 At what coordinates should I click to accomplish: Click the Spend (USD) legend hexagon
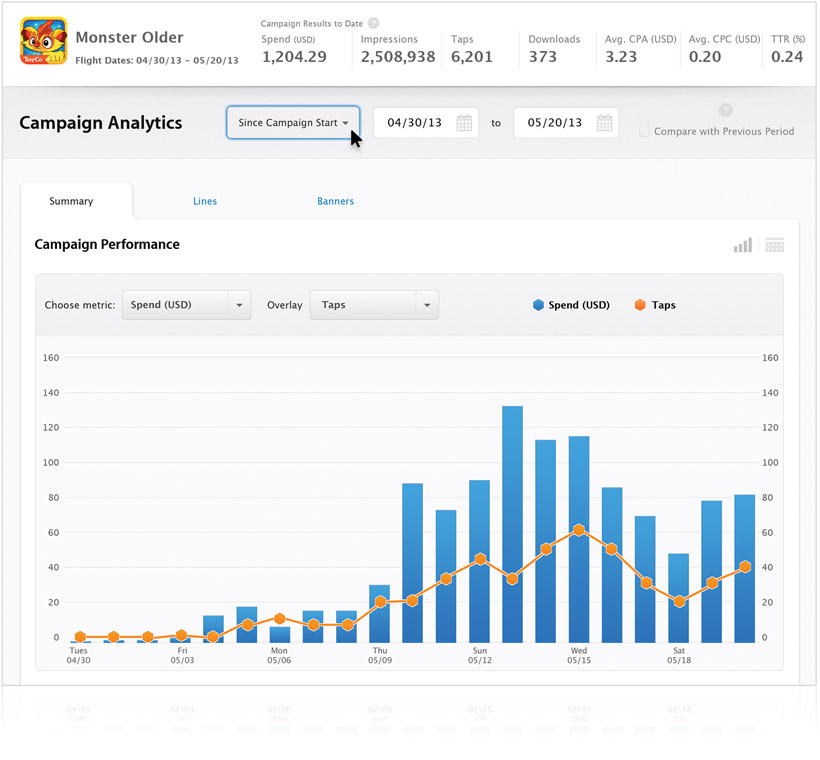[538, 305]
